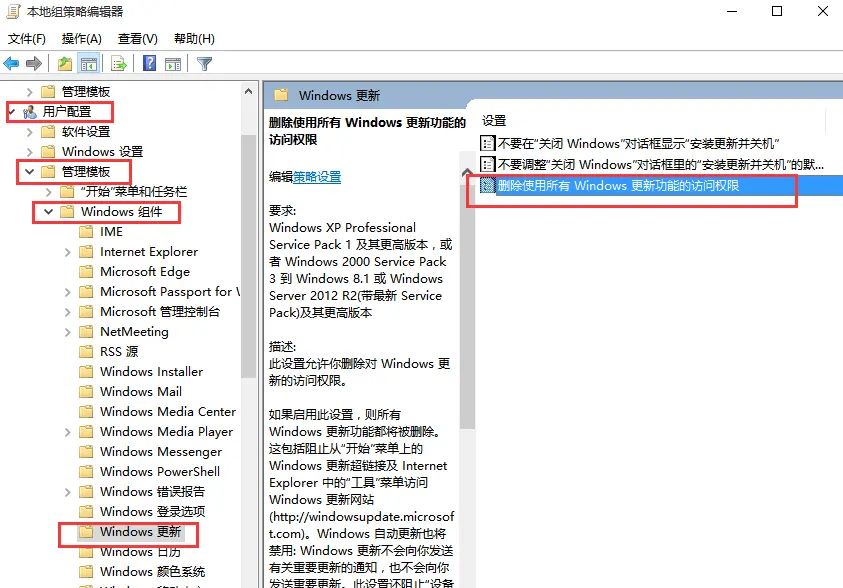Go up one level with folder icon
Screen dimensions: 843x588
(x=65, y=64)
